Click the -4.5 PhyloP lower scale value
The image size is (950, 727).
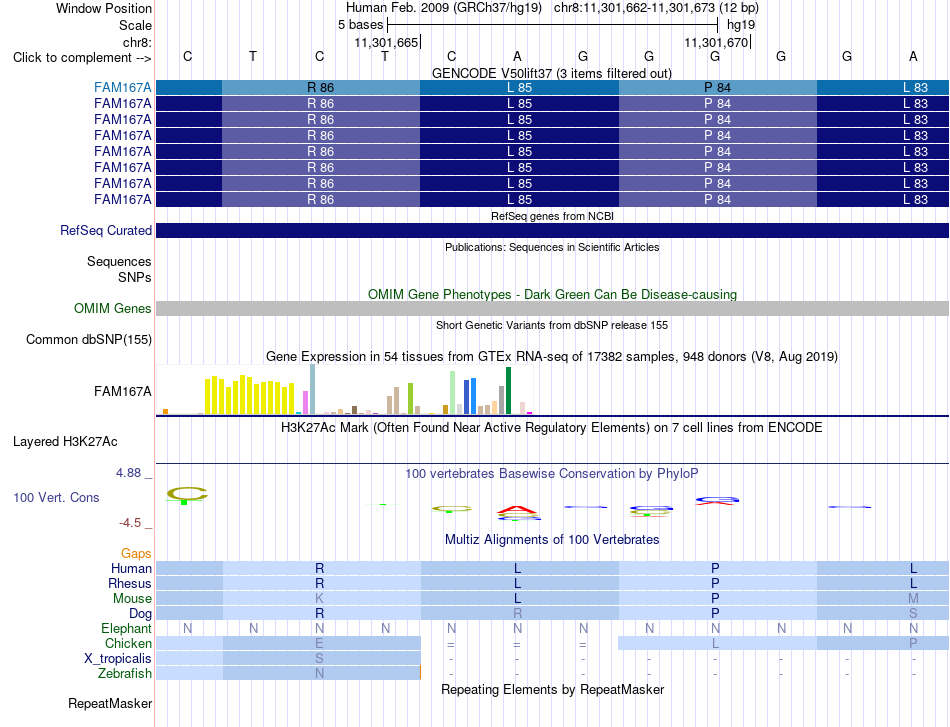pyautogui.click(x=130, y=522)
